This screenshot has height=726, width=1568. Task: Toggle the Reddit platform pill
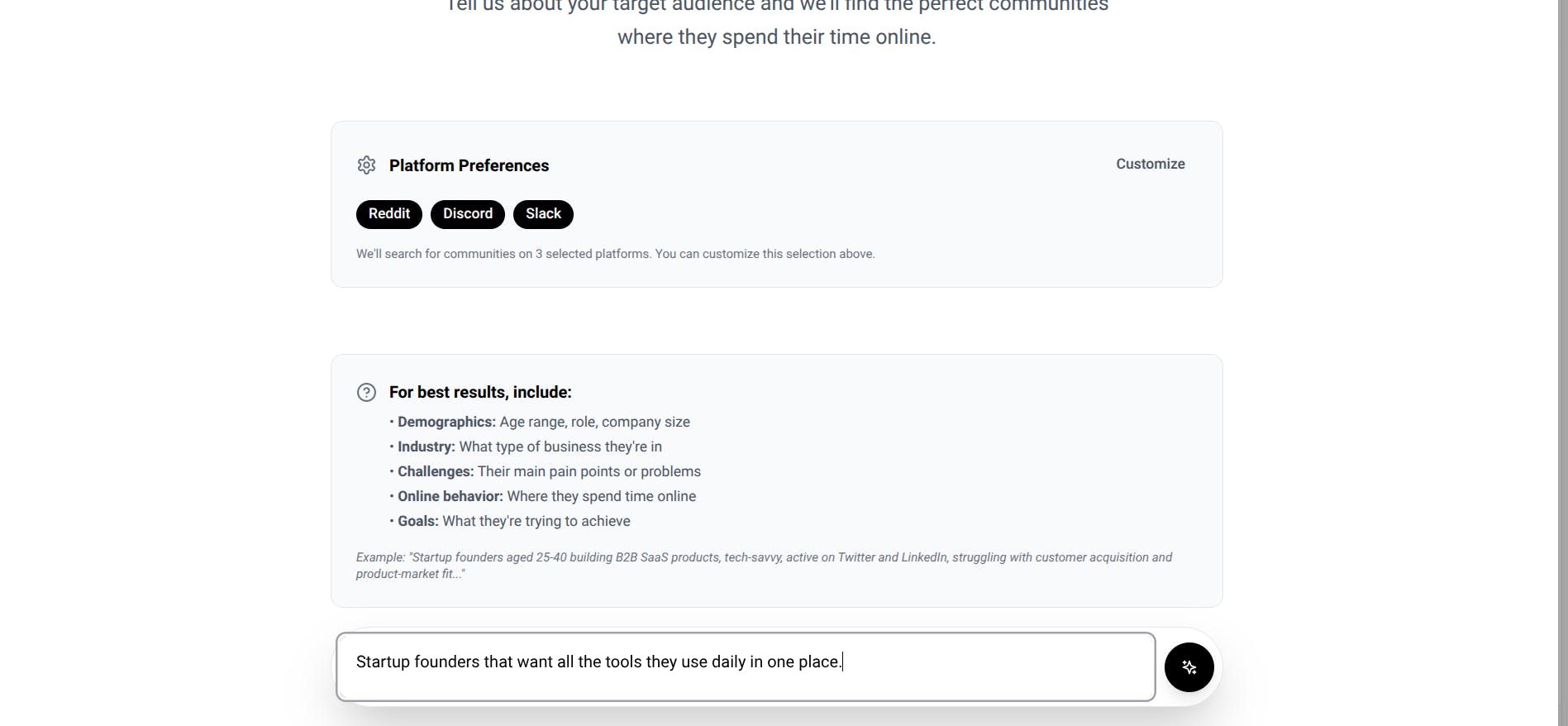coord(389,214)
